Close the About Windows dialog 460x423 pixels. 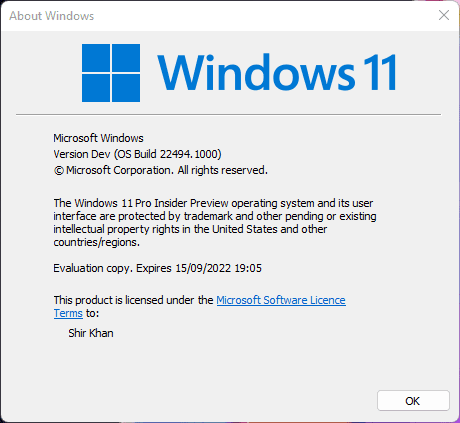tap(444, 15)
